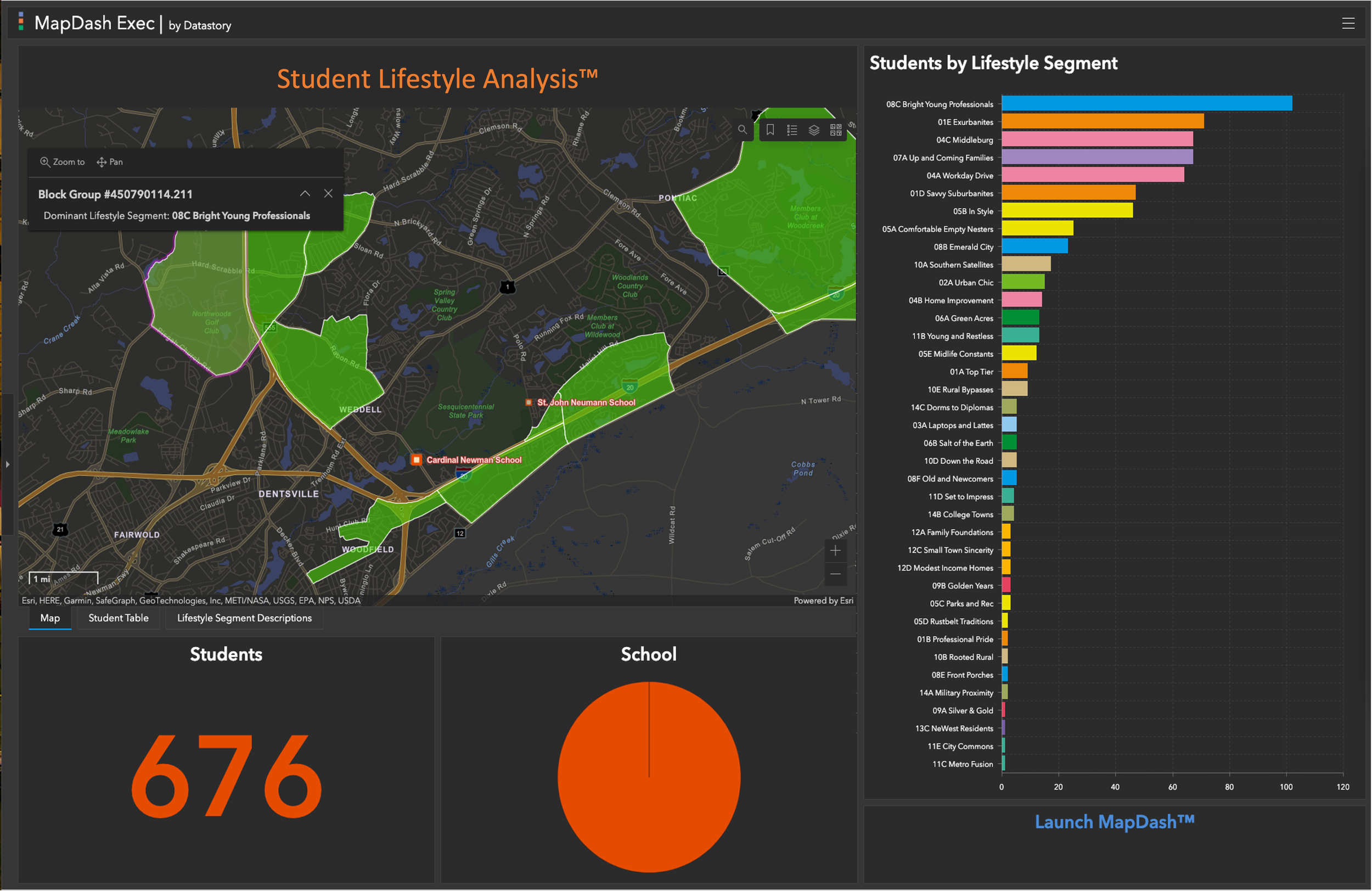Click the map zoom out minus
The height and width of the screenshot is (891, 1372).
(835, 574)
